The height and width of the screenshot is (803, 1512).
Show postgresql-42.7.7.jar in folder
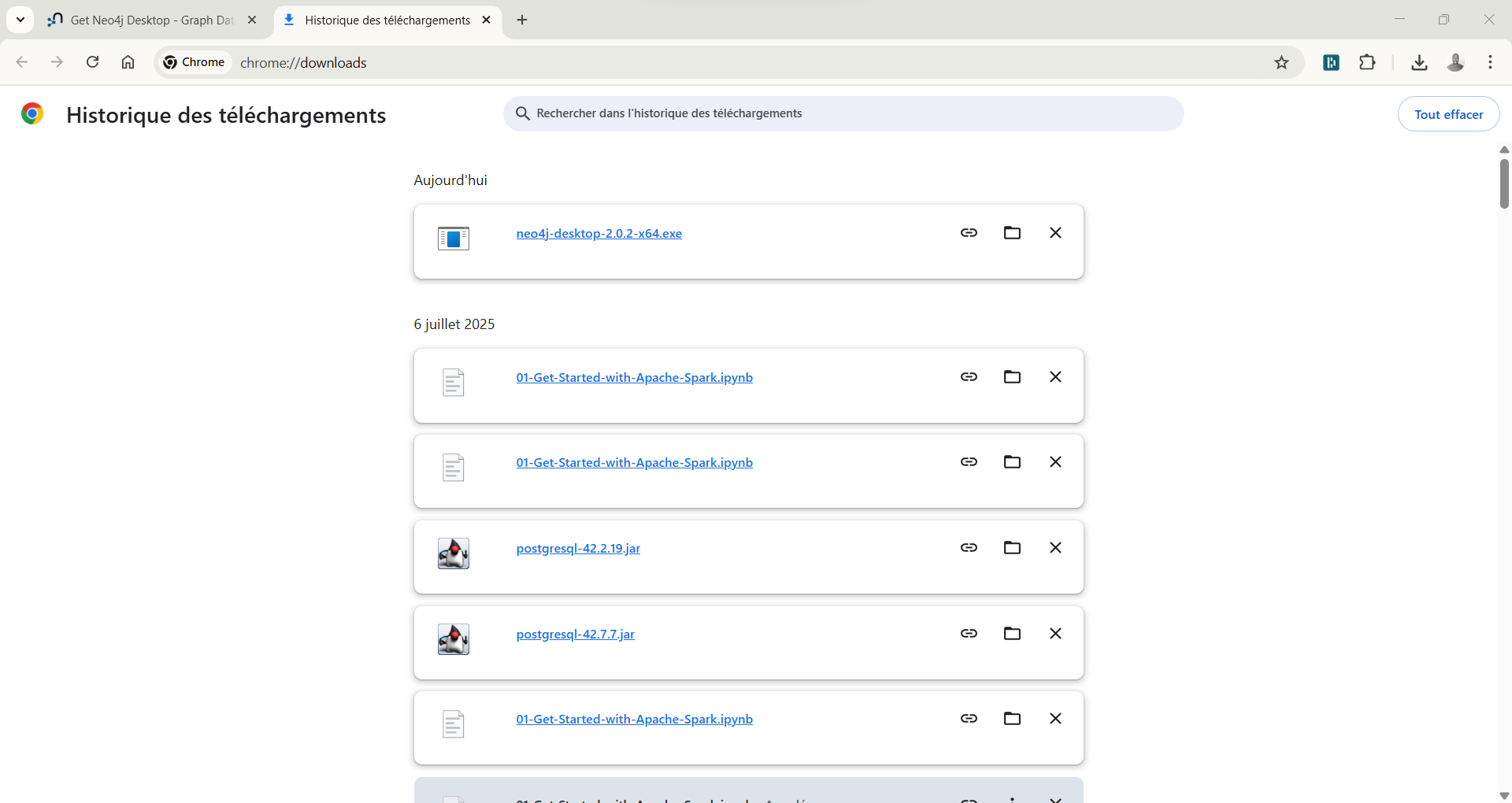tap(1012, 633)
